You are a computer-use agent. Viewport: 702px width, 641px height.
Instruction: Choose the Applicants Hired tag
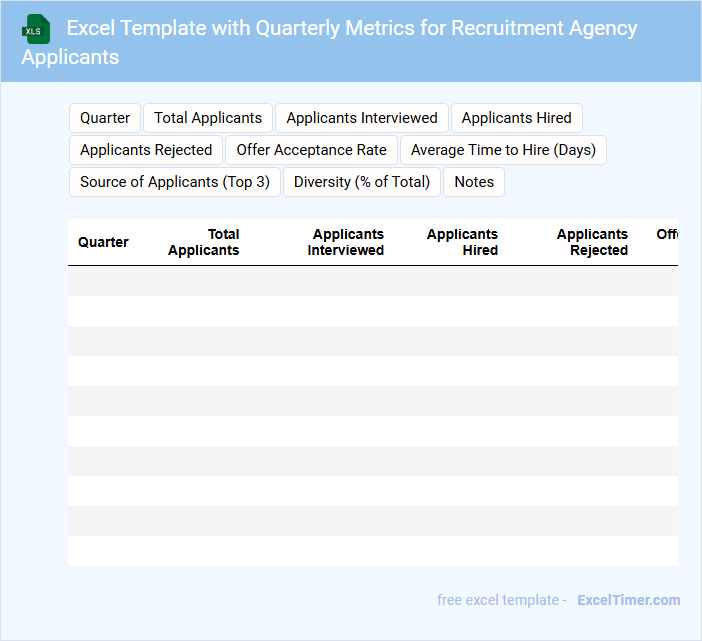pos(516,118)
